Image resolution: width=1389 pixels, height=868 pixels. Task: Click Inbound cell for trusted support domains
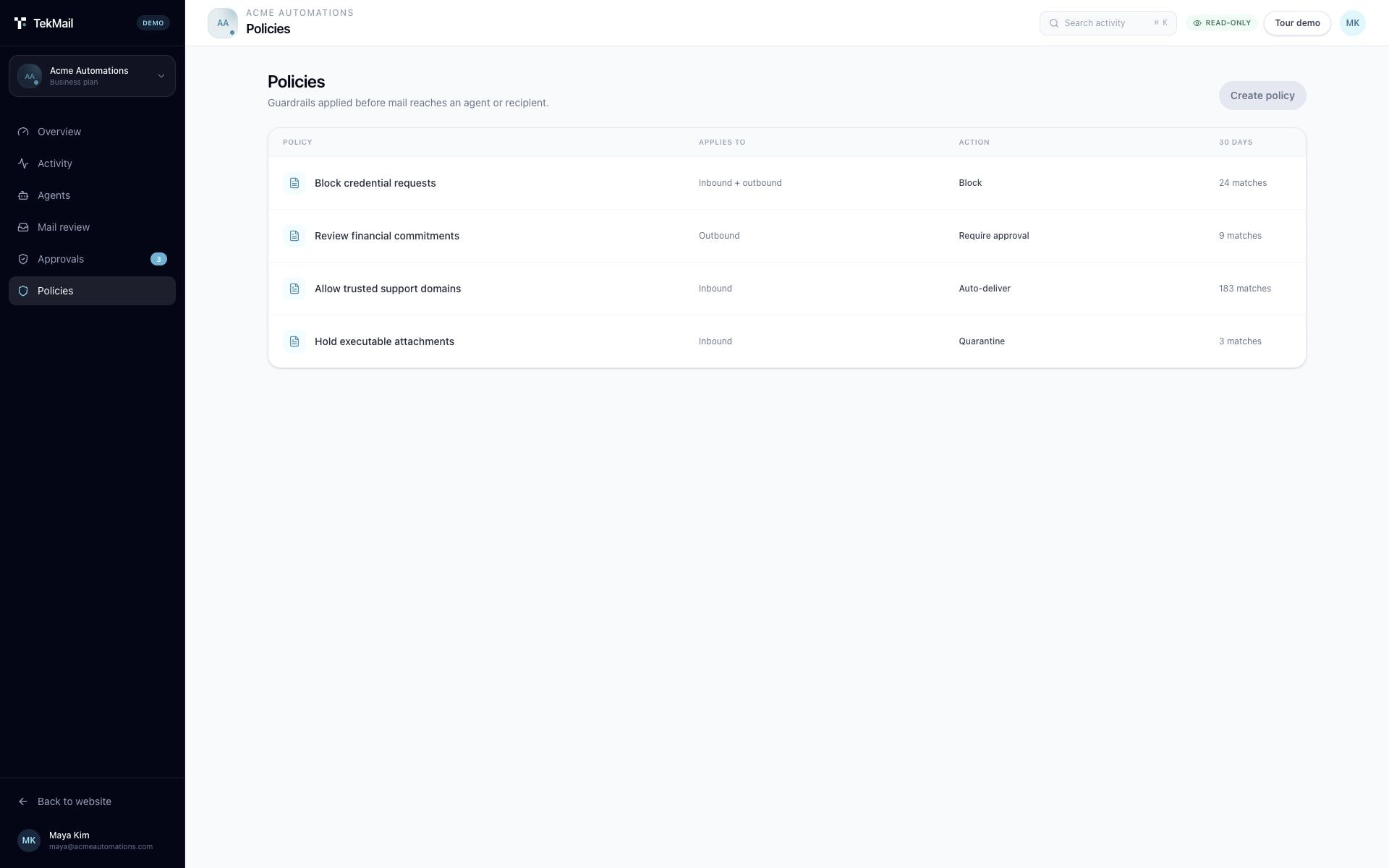[715, 289]
